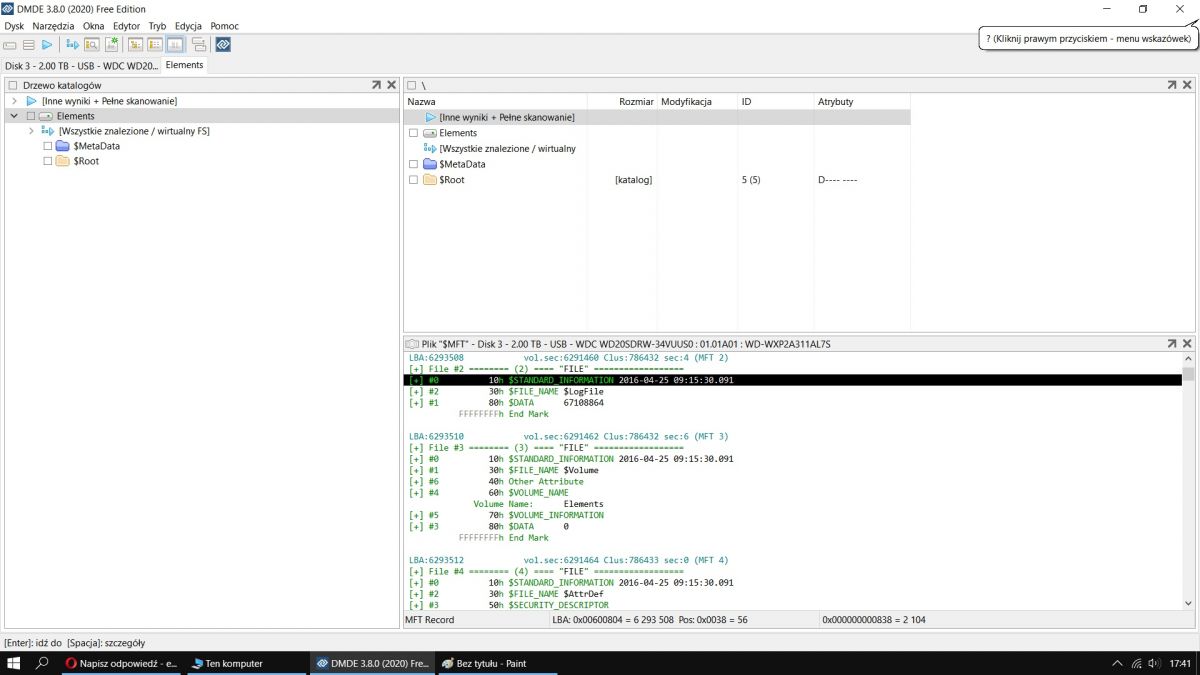Open the Okna menu
The width and height of the screenshot is (1200, 675).
(94, 26)
